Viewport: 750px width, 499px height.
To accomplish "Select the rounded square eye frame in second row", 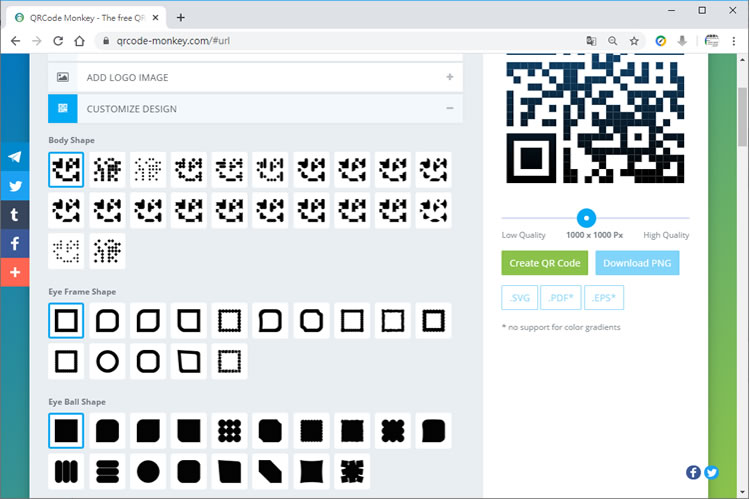I will click(148, 361).
